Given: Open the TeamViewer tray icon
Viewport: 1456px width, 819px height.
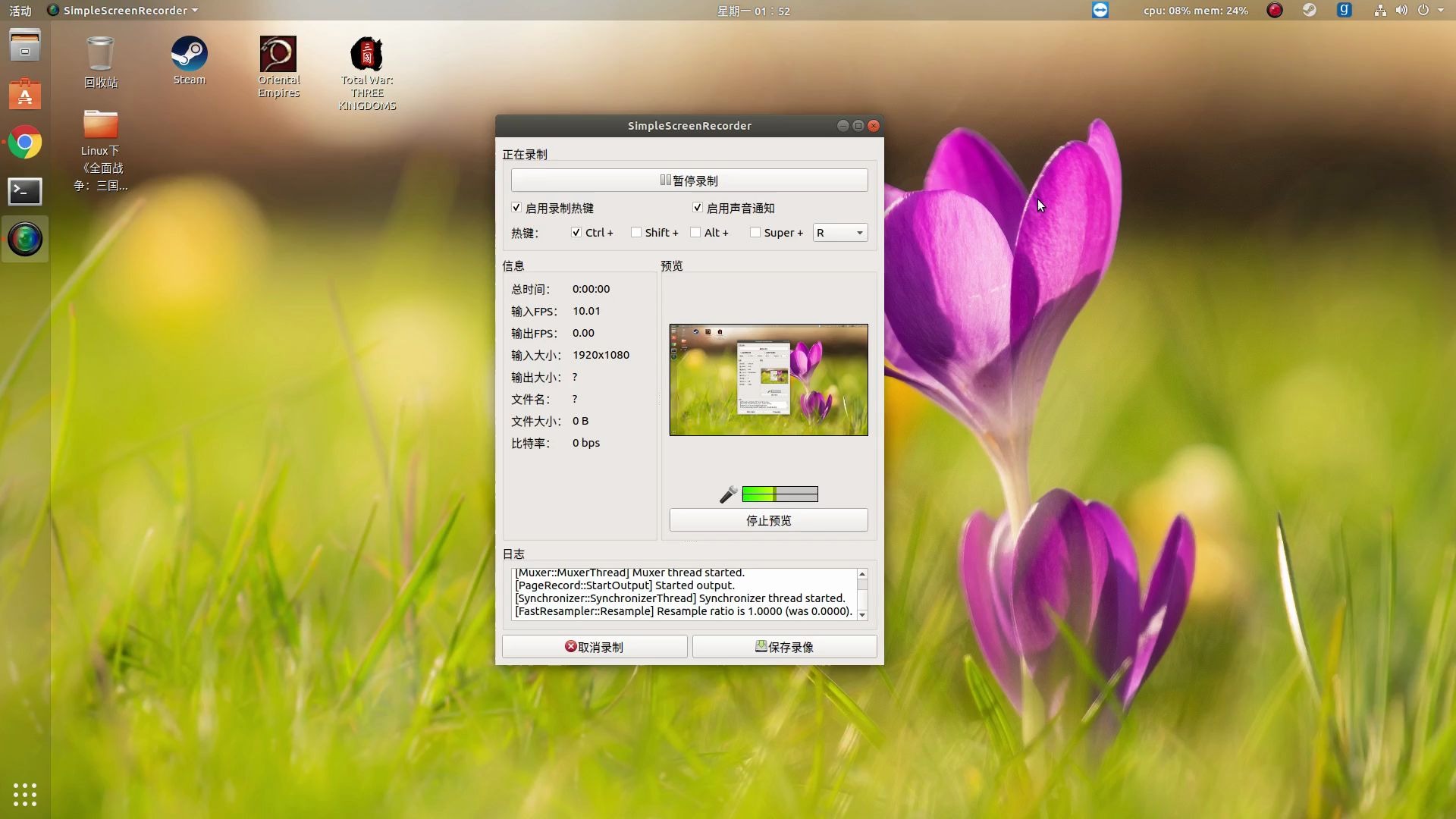Looking at the screenshot, I should click(1100, 11).
